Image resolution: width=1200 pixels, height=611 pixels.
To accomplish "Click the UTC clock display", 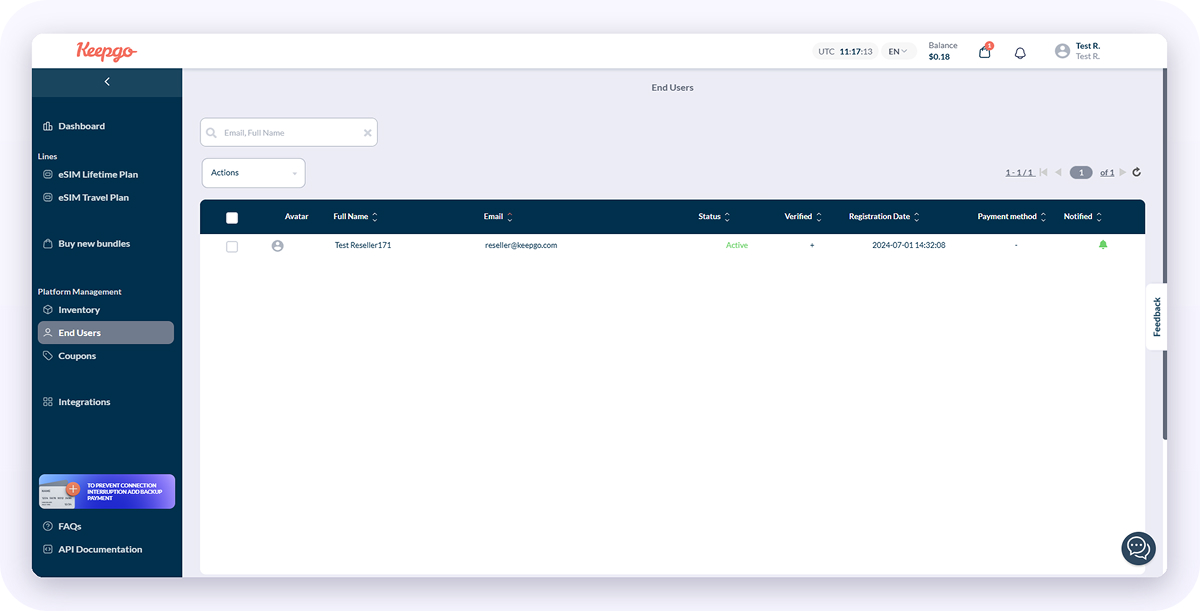I will click(845, 51).
